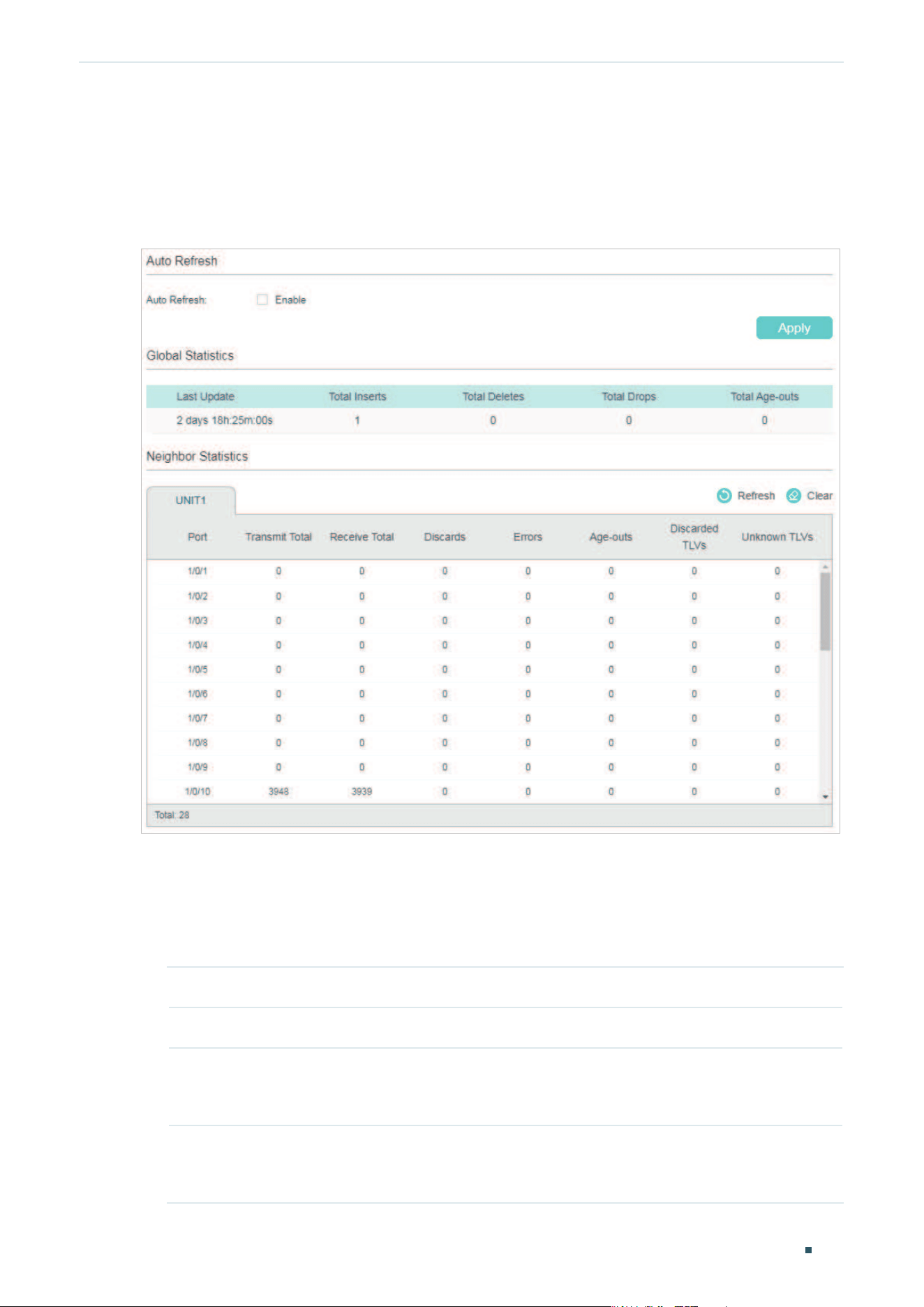The width and height of the screenshot is (924, 1307).
Task: Click the Discarded TLVs column header
Action: 694,537
